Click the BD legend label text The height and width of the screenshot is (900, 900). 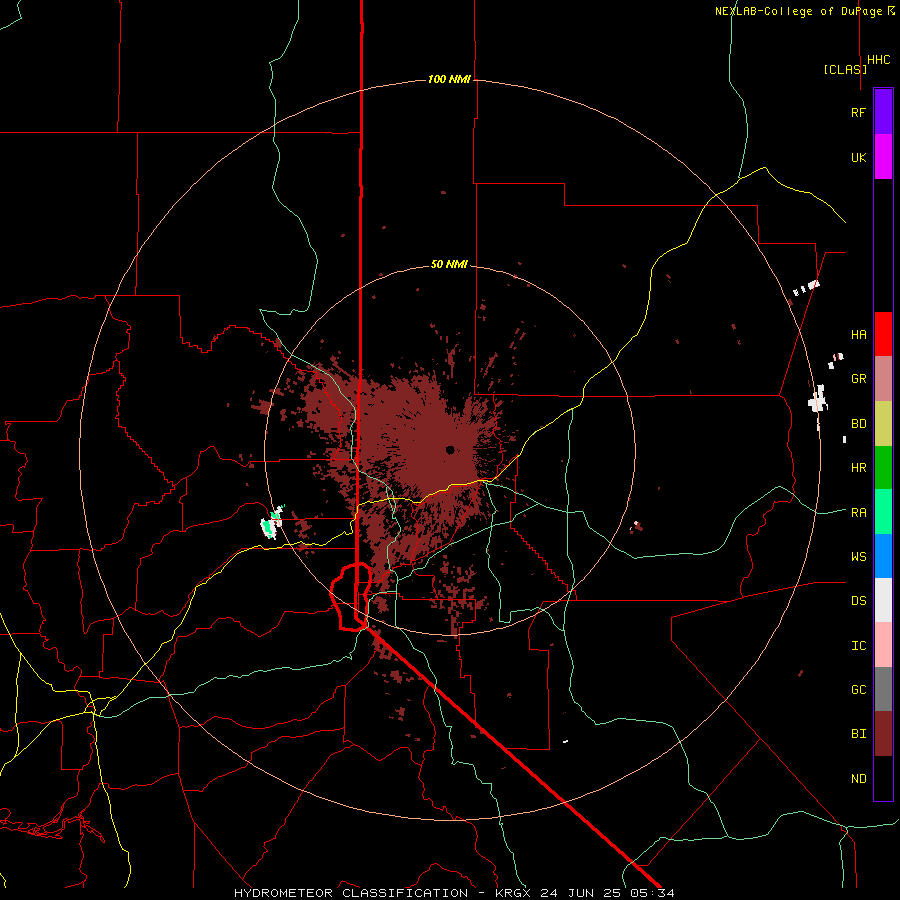point(858,424)
